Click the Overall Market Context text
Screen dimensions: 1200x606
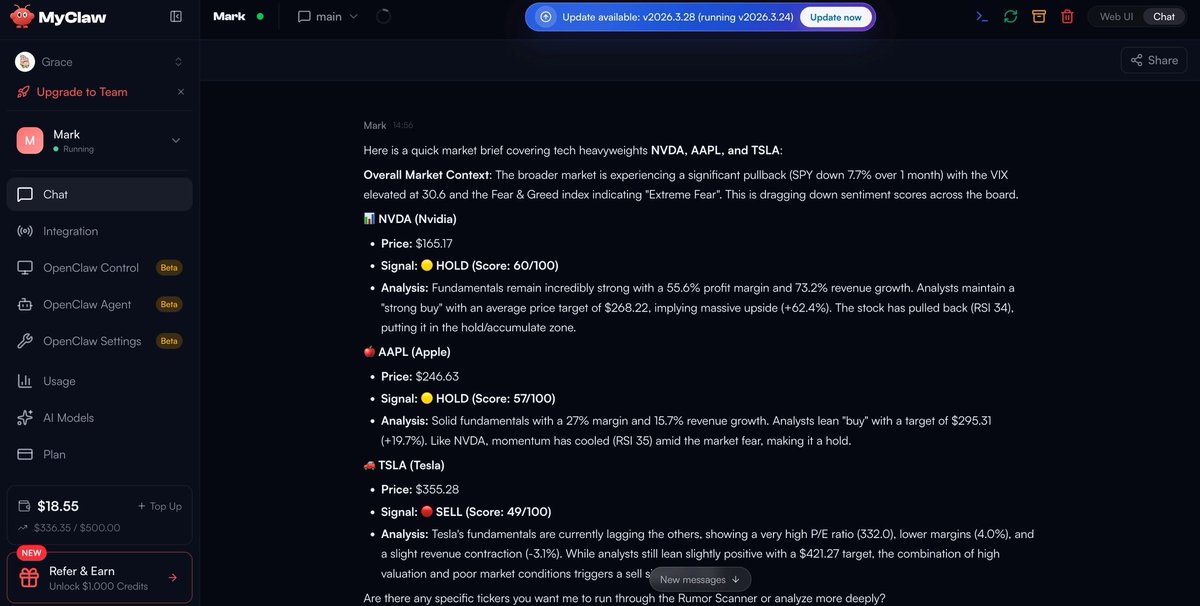(427, 175)
